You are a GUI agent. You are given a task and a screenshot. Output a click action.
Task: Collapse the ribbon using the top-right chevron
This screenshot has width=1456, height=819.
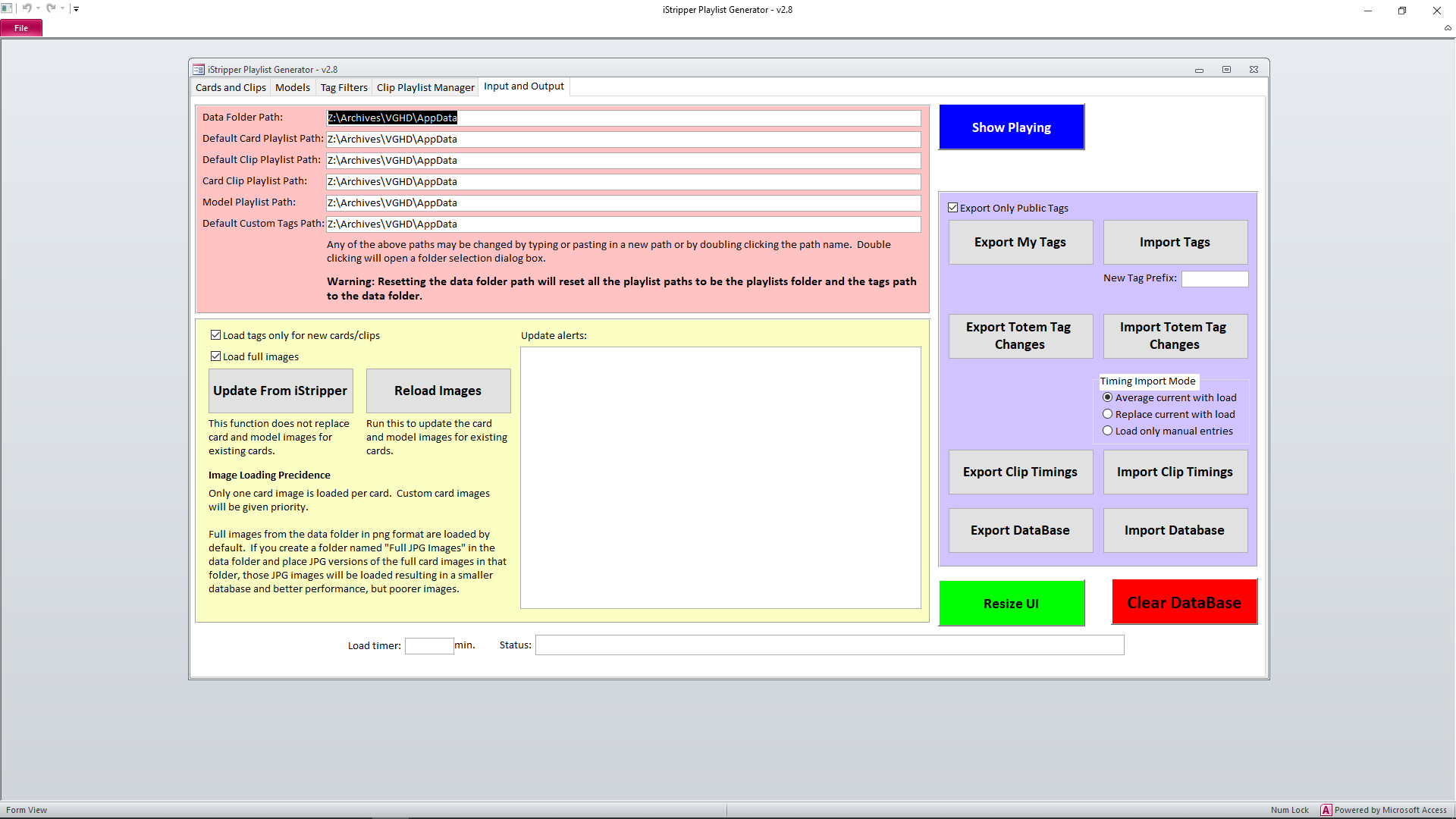pyautogui.click(x=1448, y=28)
